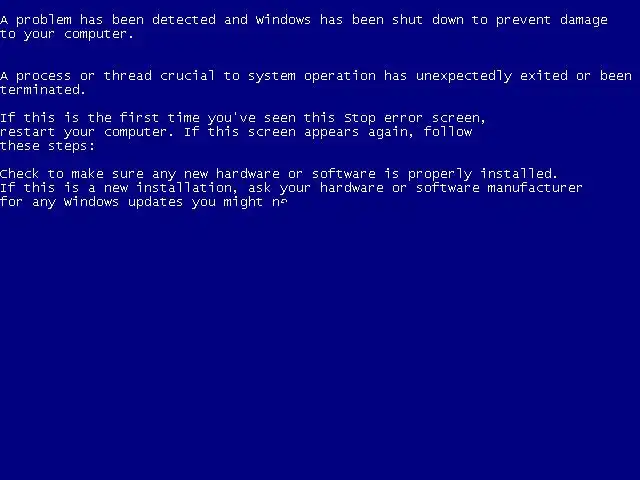Click the word "might" in last line
This screenshot has height=480, width=640.
[x=243, y=203]
